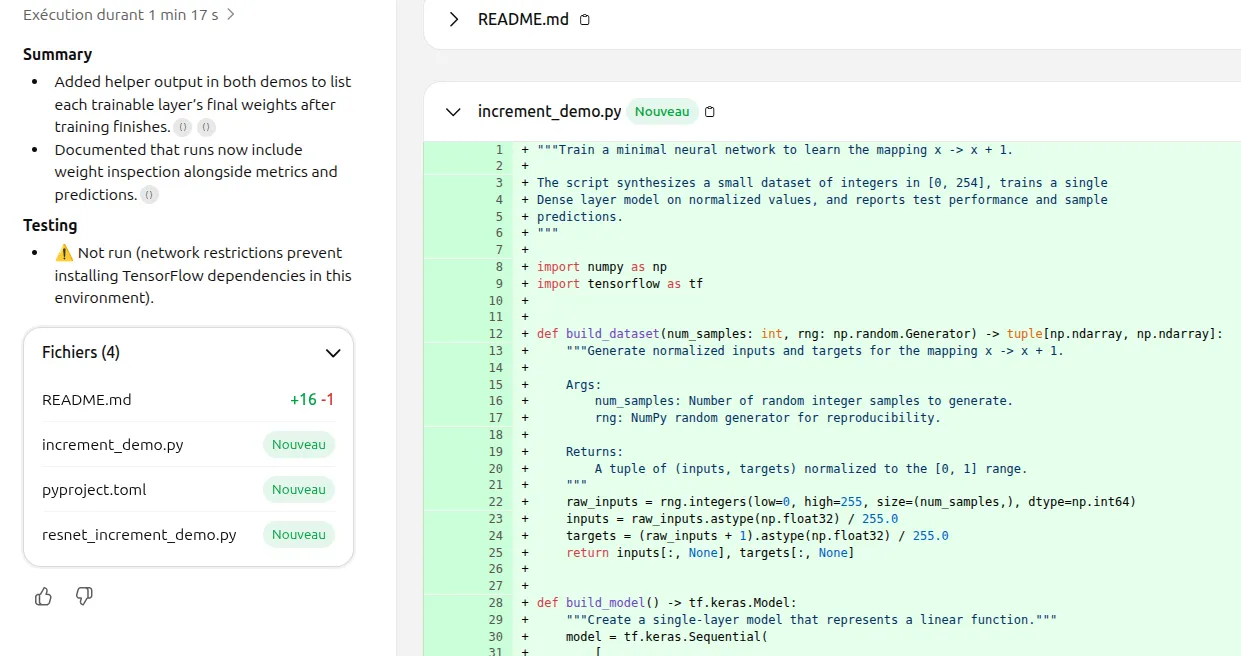Open pyproject.toml from the files list
The width and height of the screenshot is (1241, 656).
coord(94,490)
